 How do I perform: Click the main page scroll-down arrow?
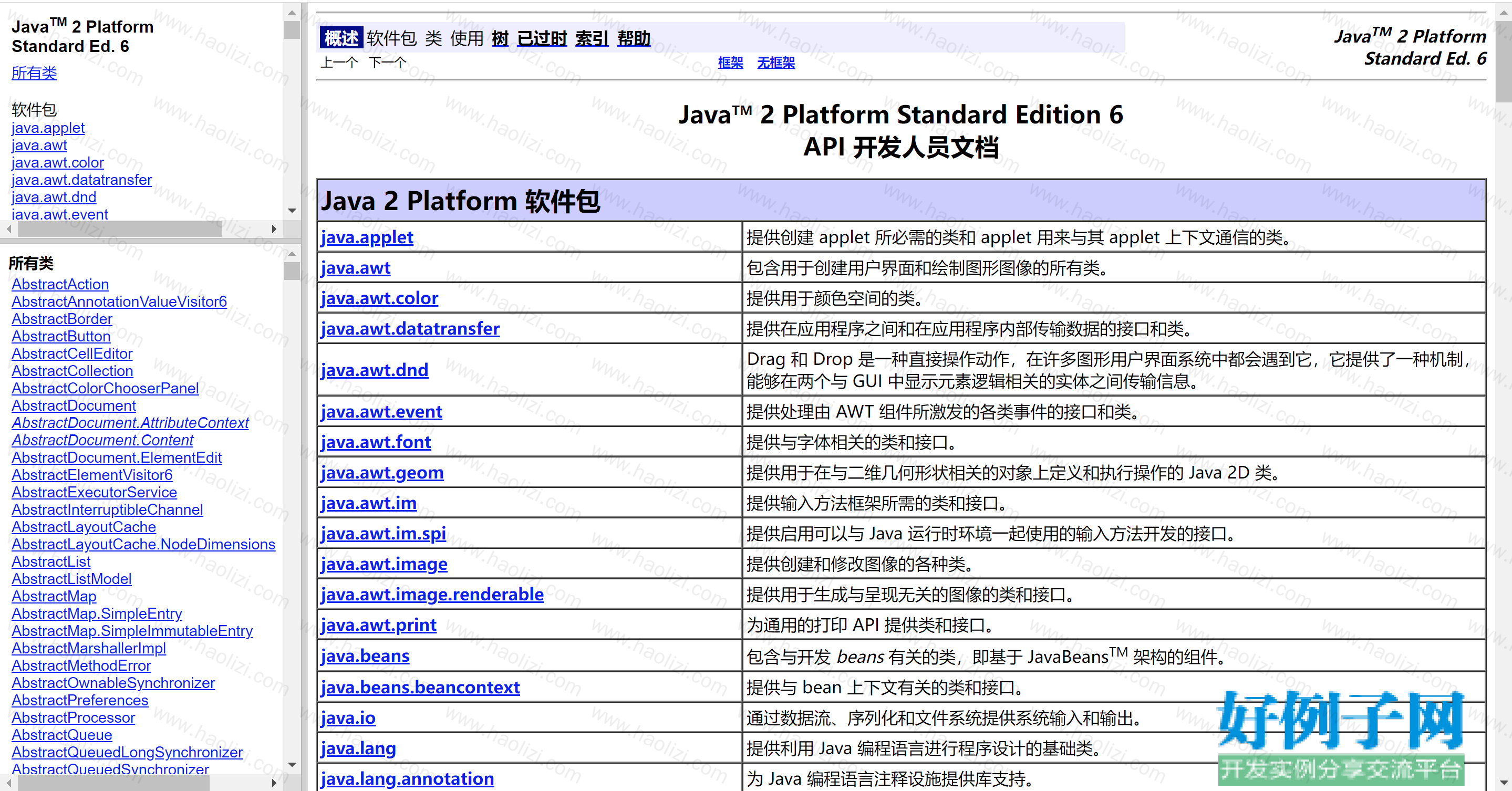point(1504,783)
